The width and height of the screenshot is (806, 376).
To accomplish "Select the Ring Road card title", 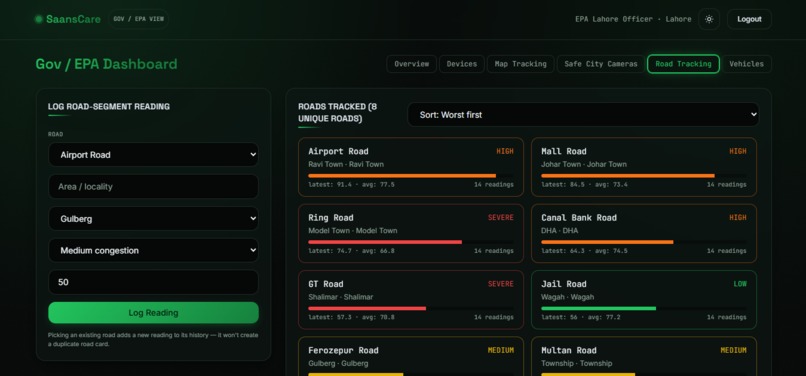I will 331,218.
